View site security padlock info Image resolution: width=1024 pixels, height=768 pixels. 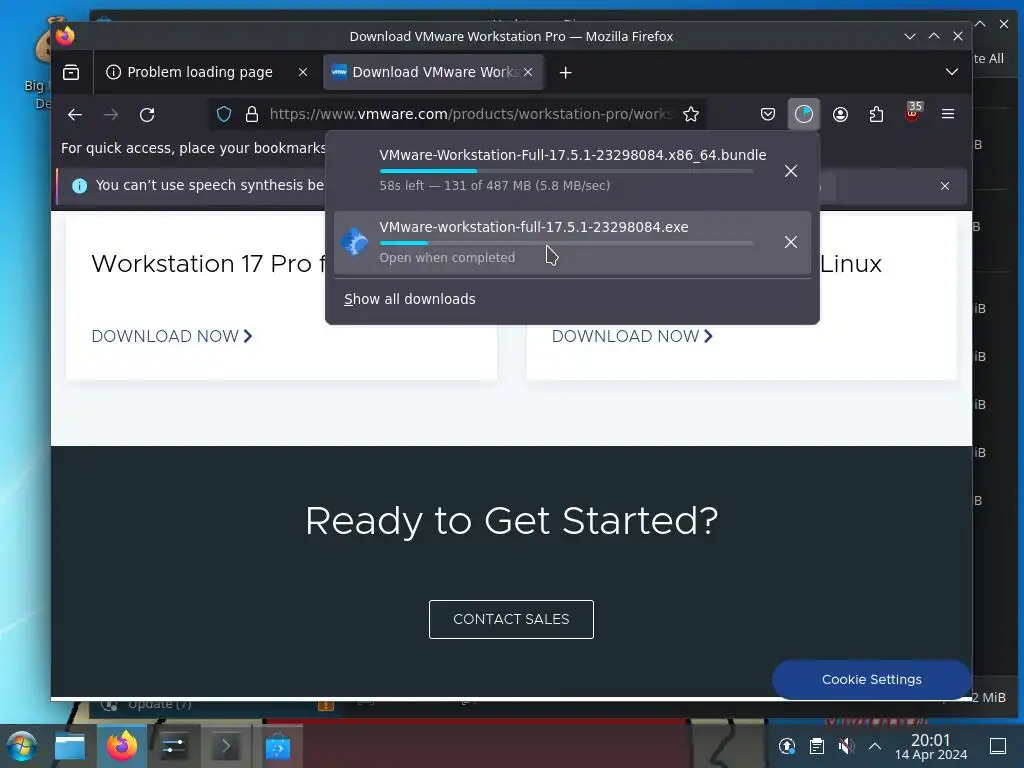click(x=252, y=114)
